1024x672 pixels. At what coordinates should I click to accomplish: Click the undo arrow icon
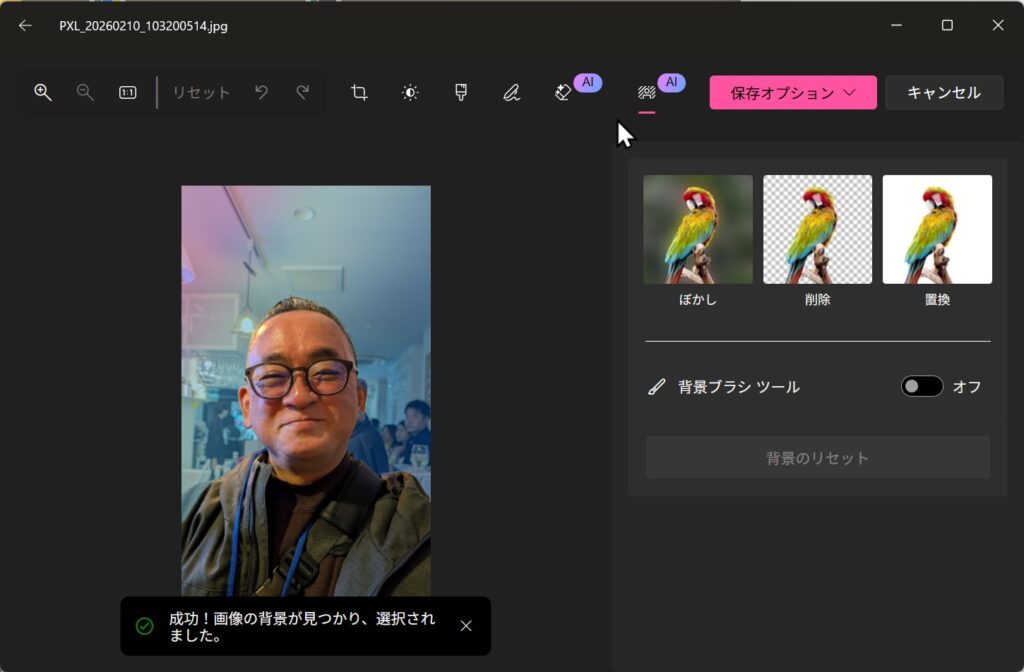pyautogui.click(x=261, y=92)
